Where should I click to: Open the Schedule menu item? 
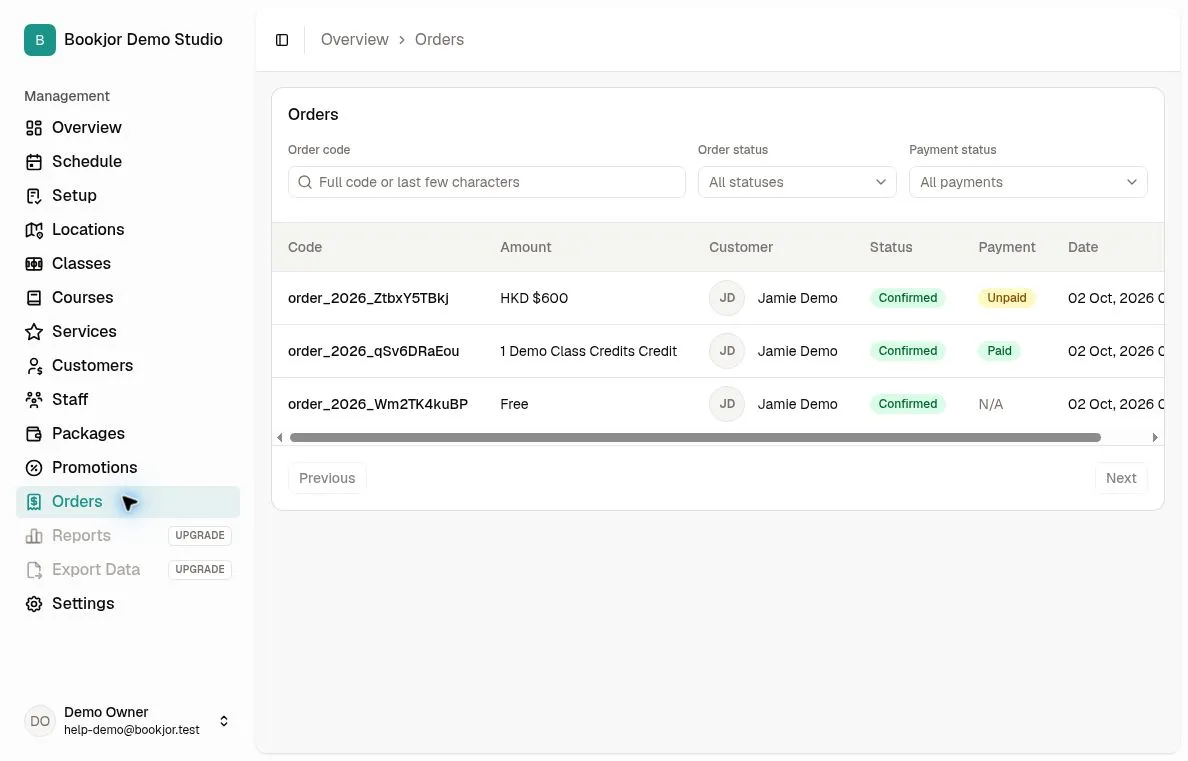click(x=127, y=161)
